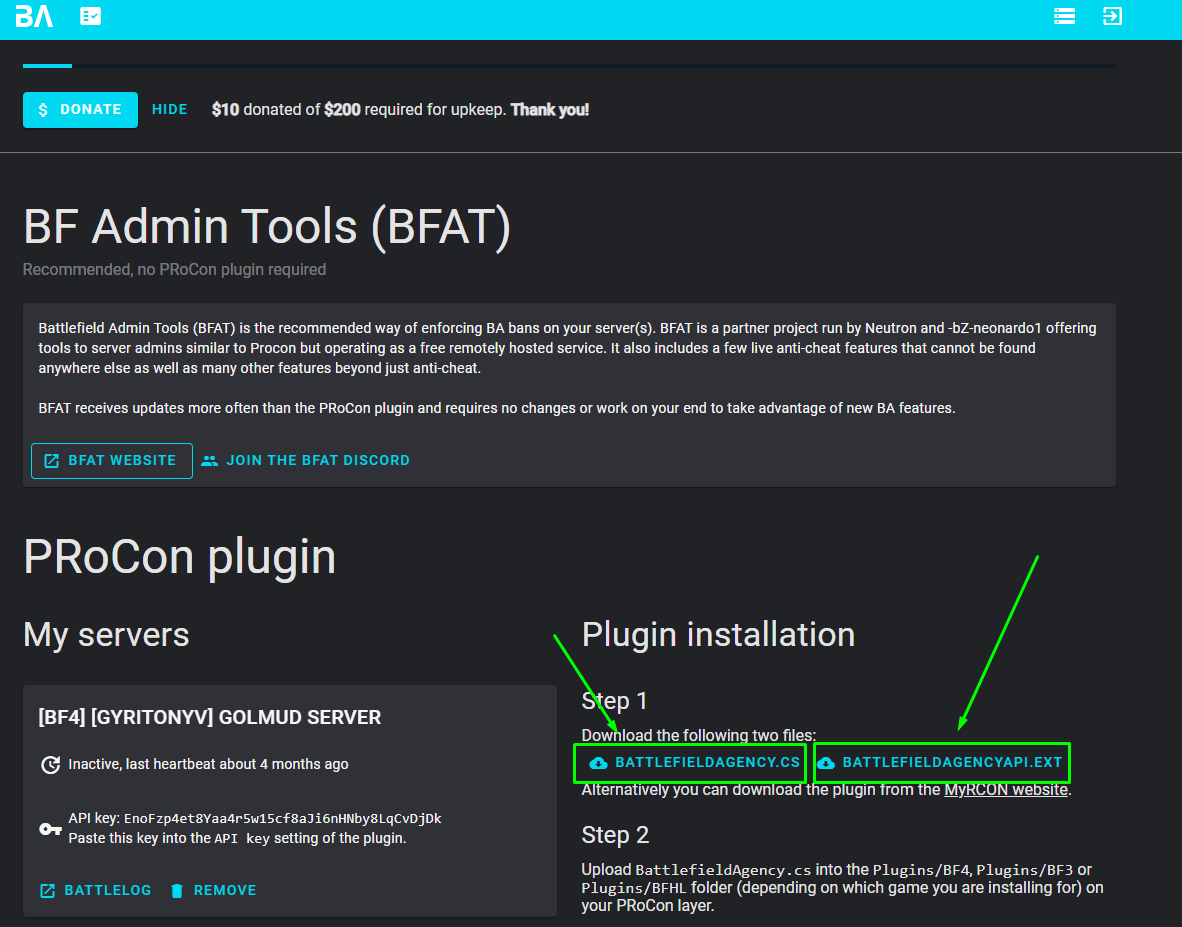Image resolution: width=1182 pixels, height=927 pixels.
Task: Hide the donation banner
Action: (169, 110)
